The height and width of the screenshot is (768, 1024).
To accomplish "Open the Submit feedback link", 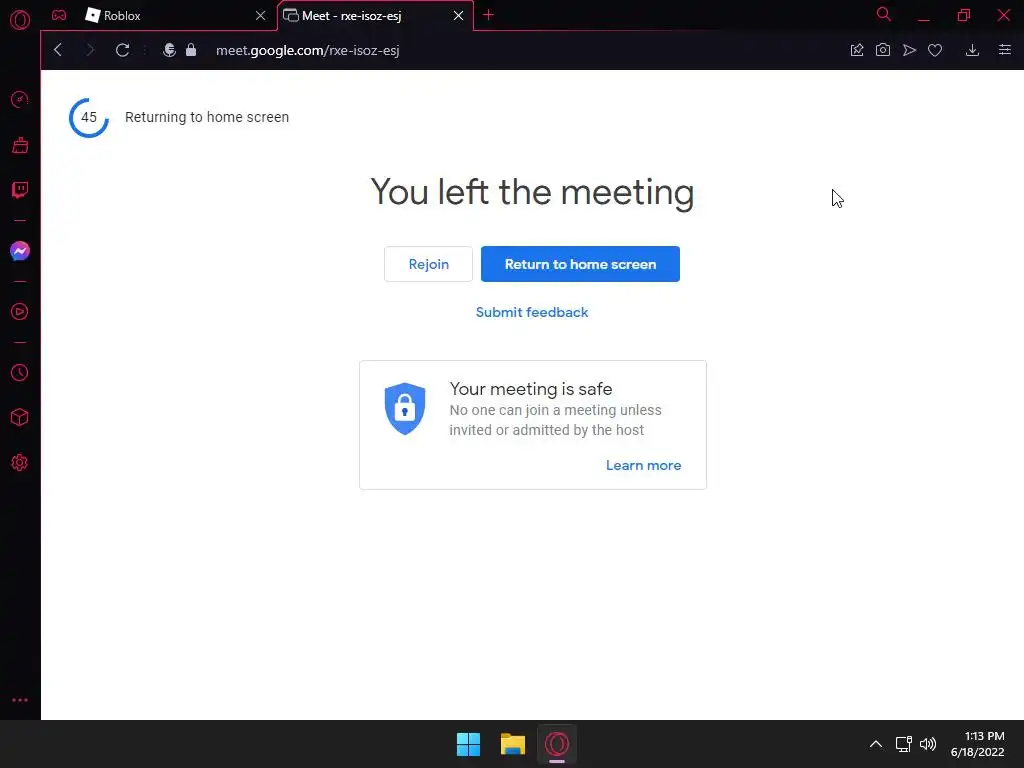I will 532,312.
